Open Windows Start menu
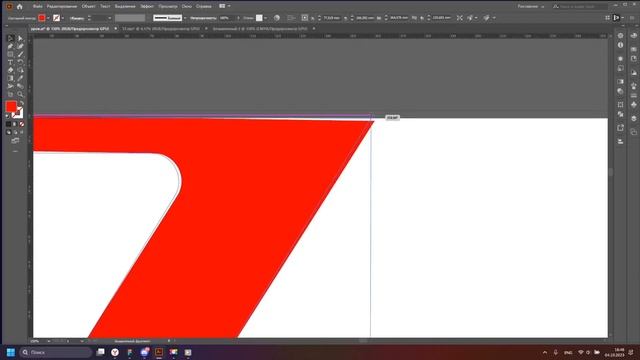Viewport: 640px width, 360px height. [11, 352]
